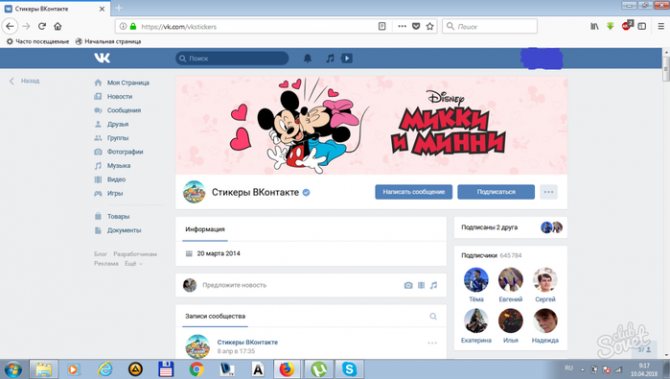Open the VK notifications bell
This screenshot has width=670, height=379.
[307, 59]
